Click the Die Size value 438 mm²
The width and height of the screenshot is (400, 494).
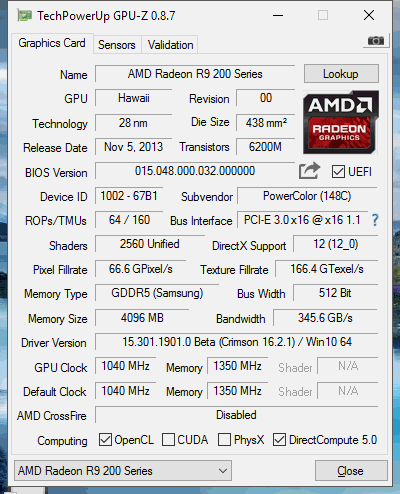(x=266, y=123)
